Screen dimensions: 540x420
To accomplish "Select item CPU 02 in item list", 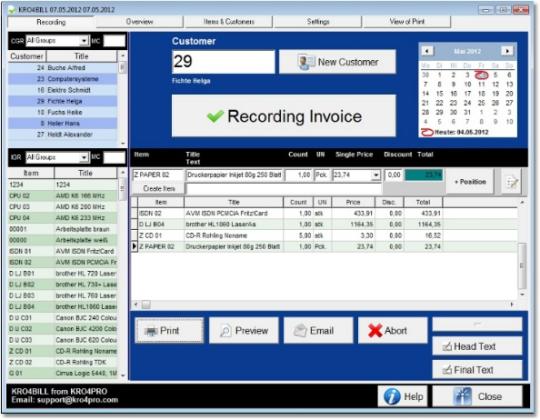I will tap(63, 196).
